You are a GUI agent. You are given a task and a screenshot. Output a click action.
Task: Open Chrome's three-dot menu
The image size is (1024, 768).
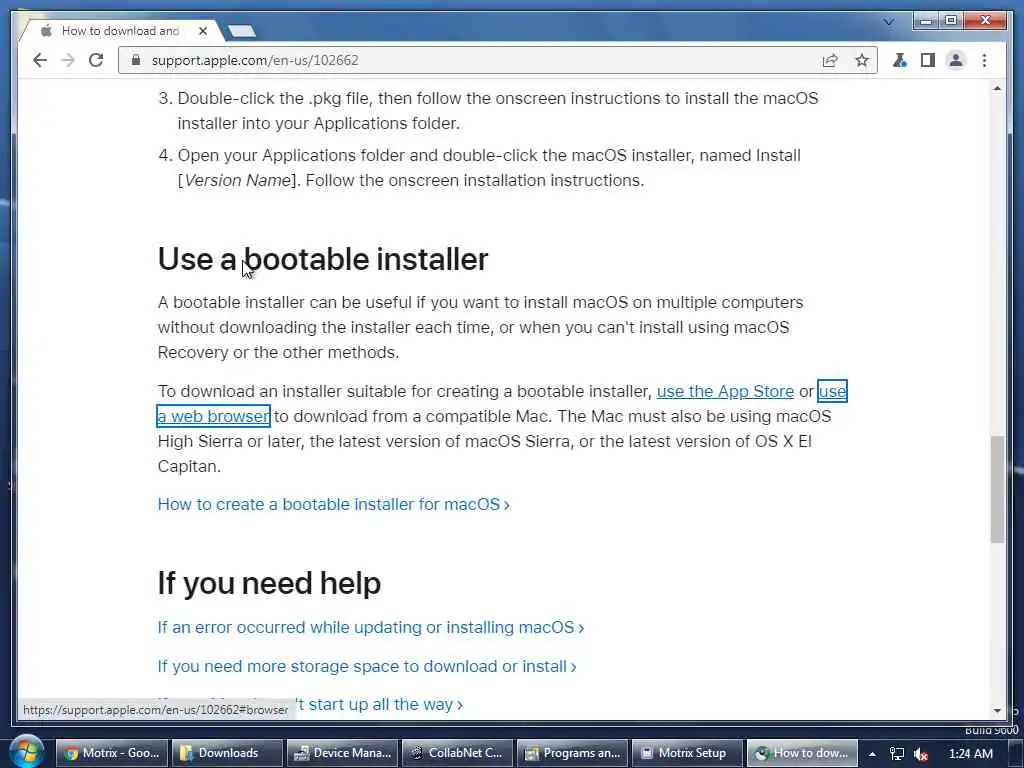click(x=984, y=60)
